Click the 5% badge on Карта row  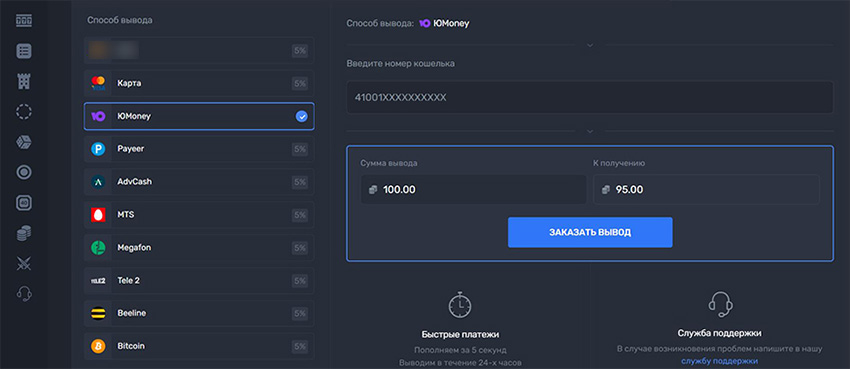point(300,83)
